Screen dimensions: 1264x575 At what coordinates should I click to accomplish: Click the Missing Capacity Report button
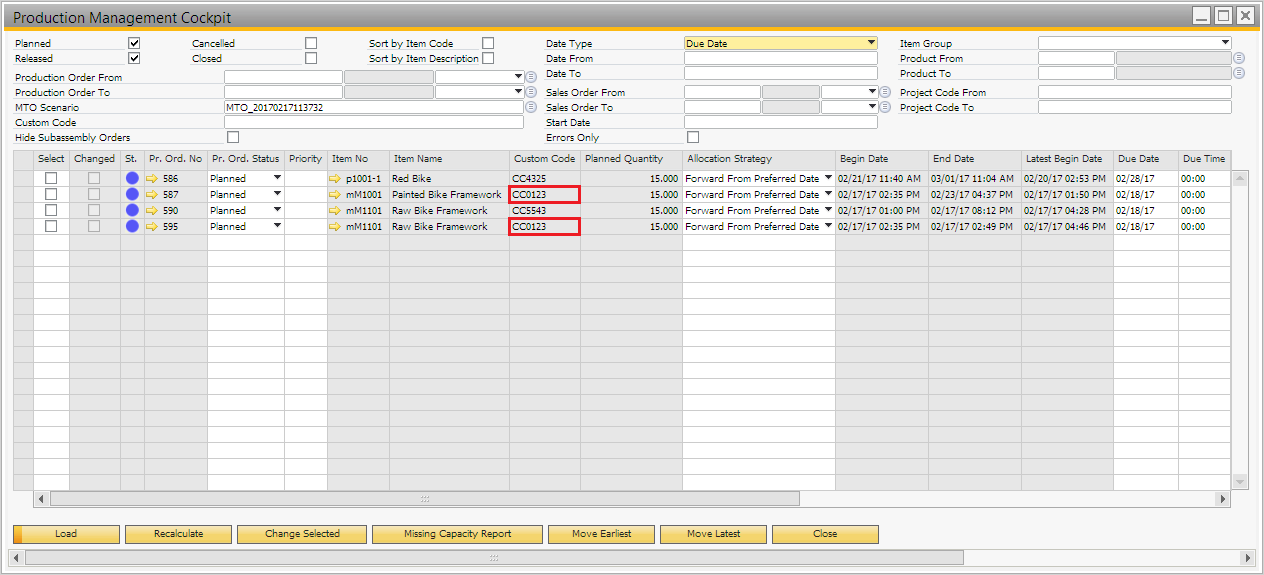click(457, 534)
